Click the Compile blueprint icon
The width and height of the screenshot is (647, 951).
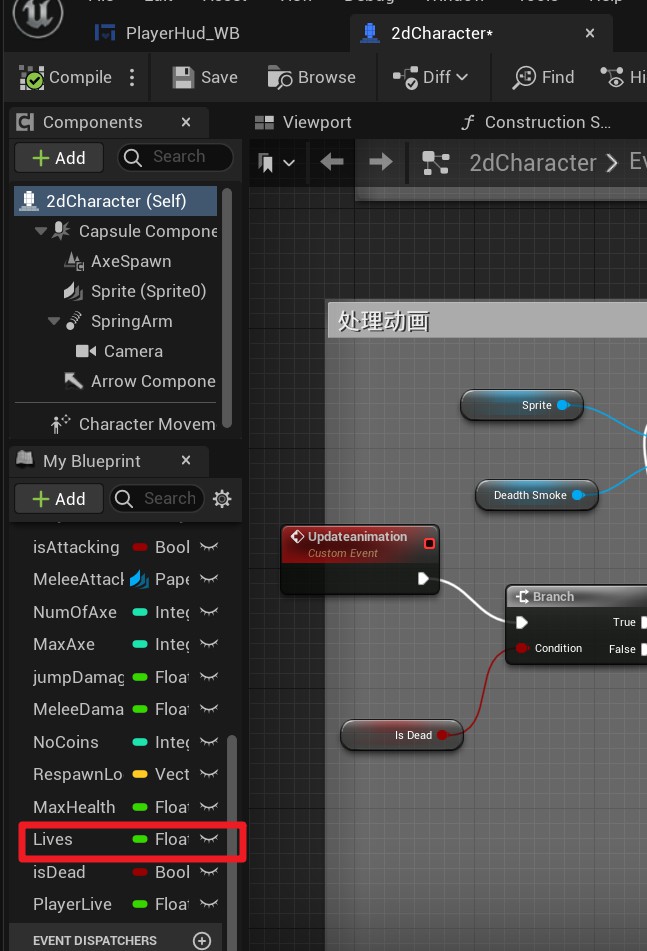pyautogui.click(x=33, y=78)
